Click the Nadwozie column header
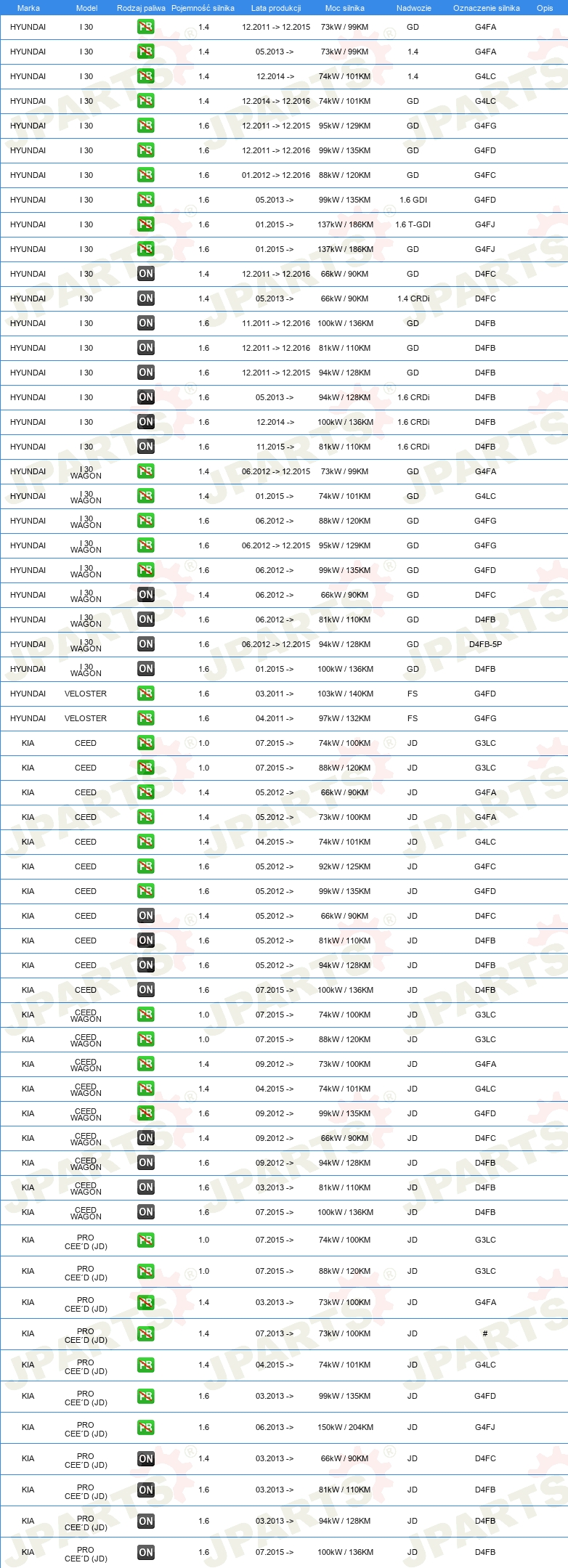The height and width of the screenshot is (1568, 568). [x=413, y=8]
